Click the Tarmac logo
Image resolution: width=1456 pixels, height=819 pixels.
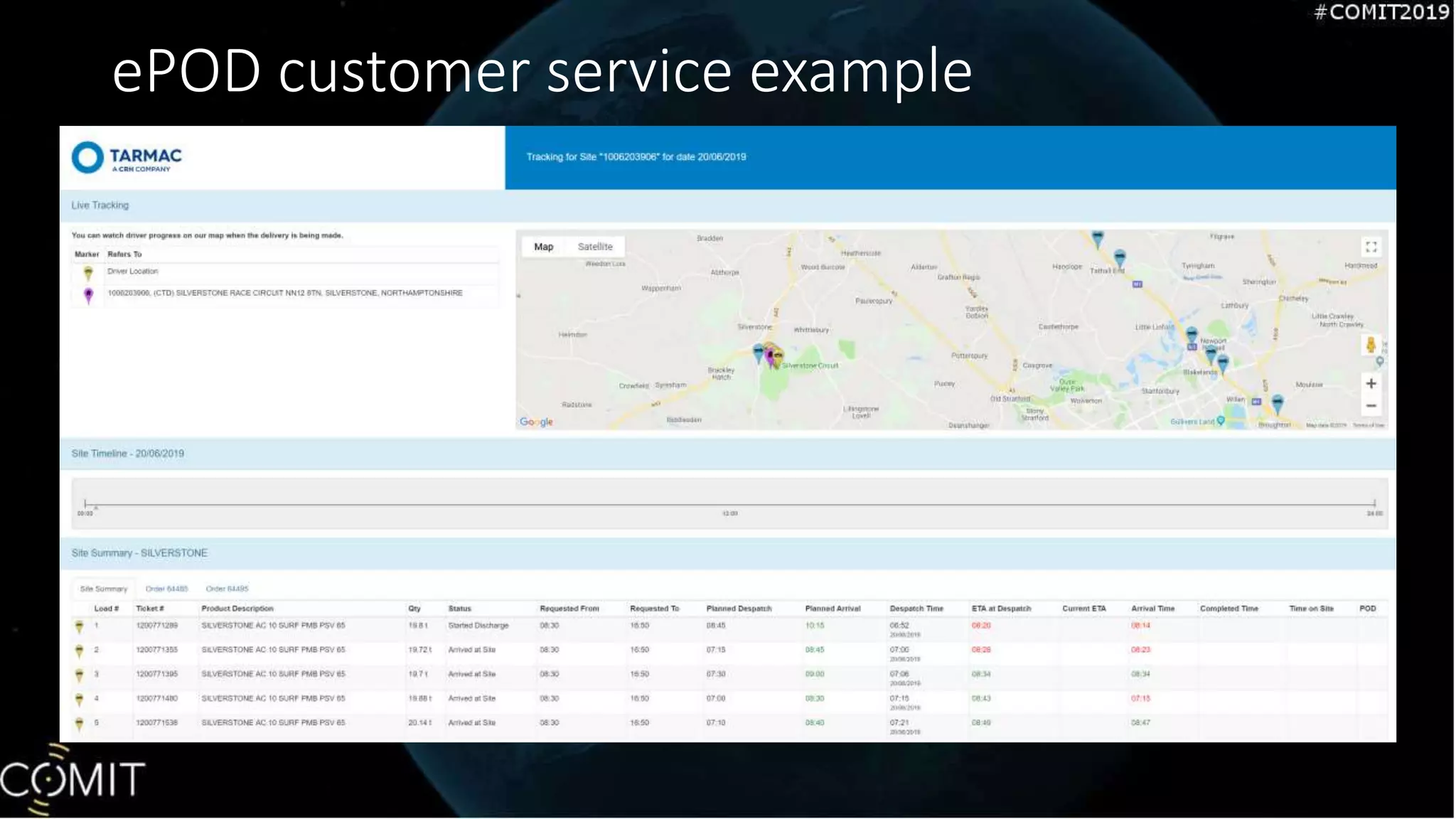(127, 158)
